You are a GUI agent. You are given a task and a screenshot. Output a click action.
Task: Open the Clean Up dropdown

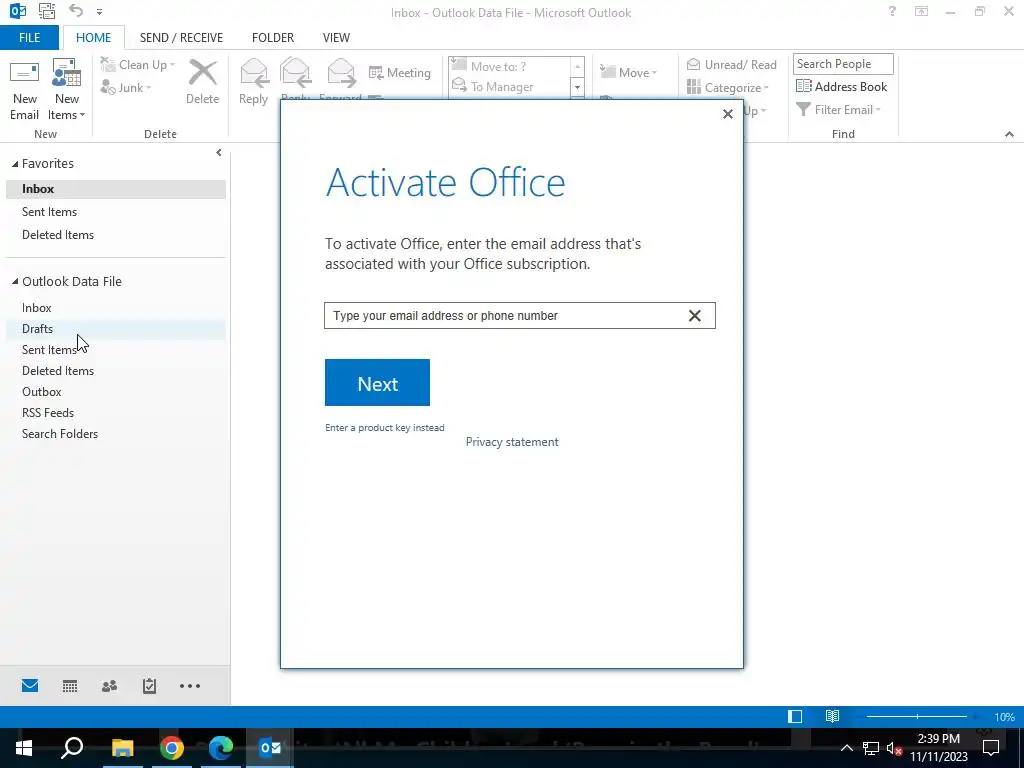point(138,65)
